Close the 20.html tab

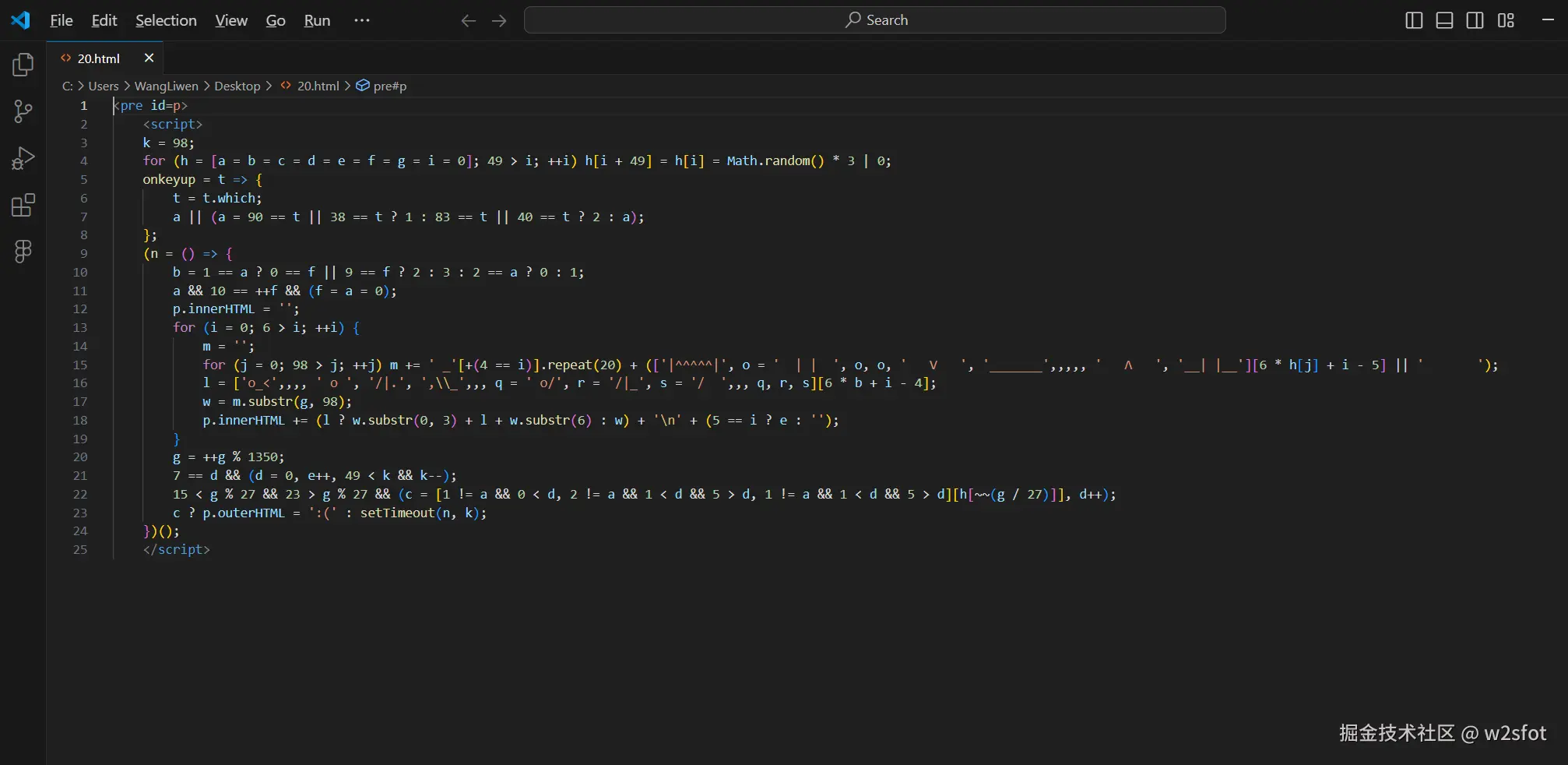[149, 58]
